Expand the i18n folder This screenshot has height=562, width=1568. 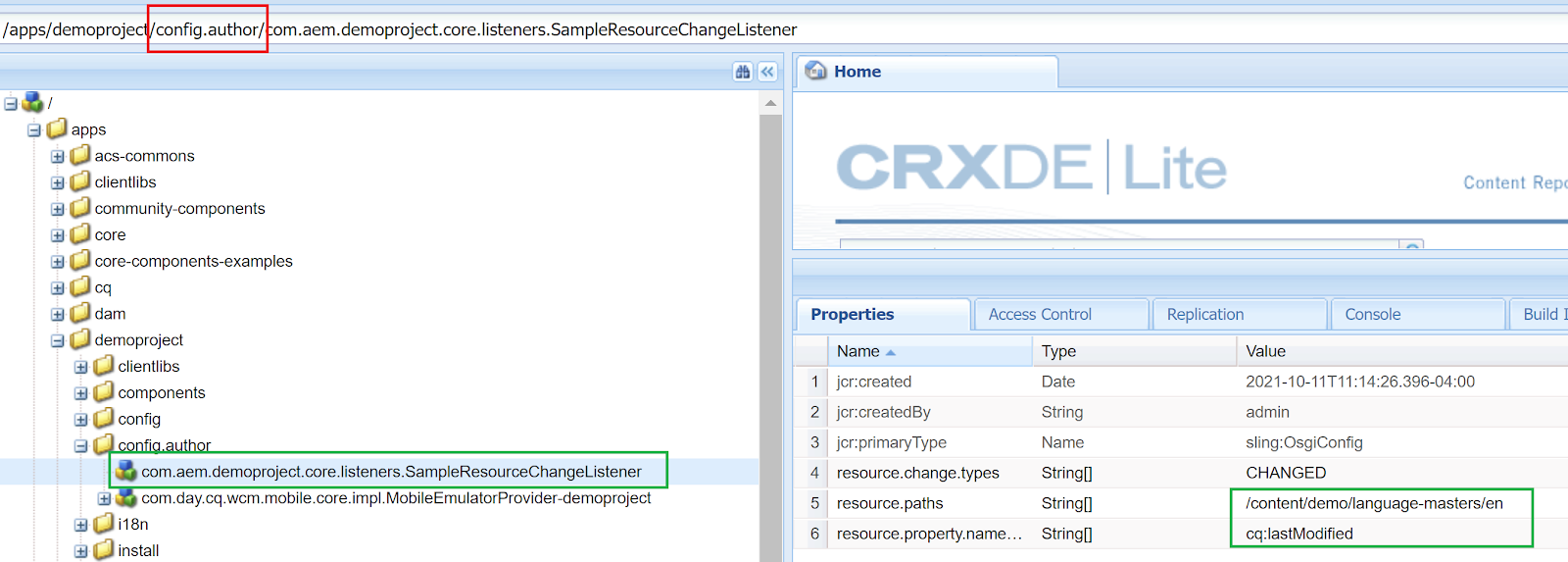pyautogui.click(x=81, y=525)
